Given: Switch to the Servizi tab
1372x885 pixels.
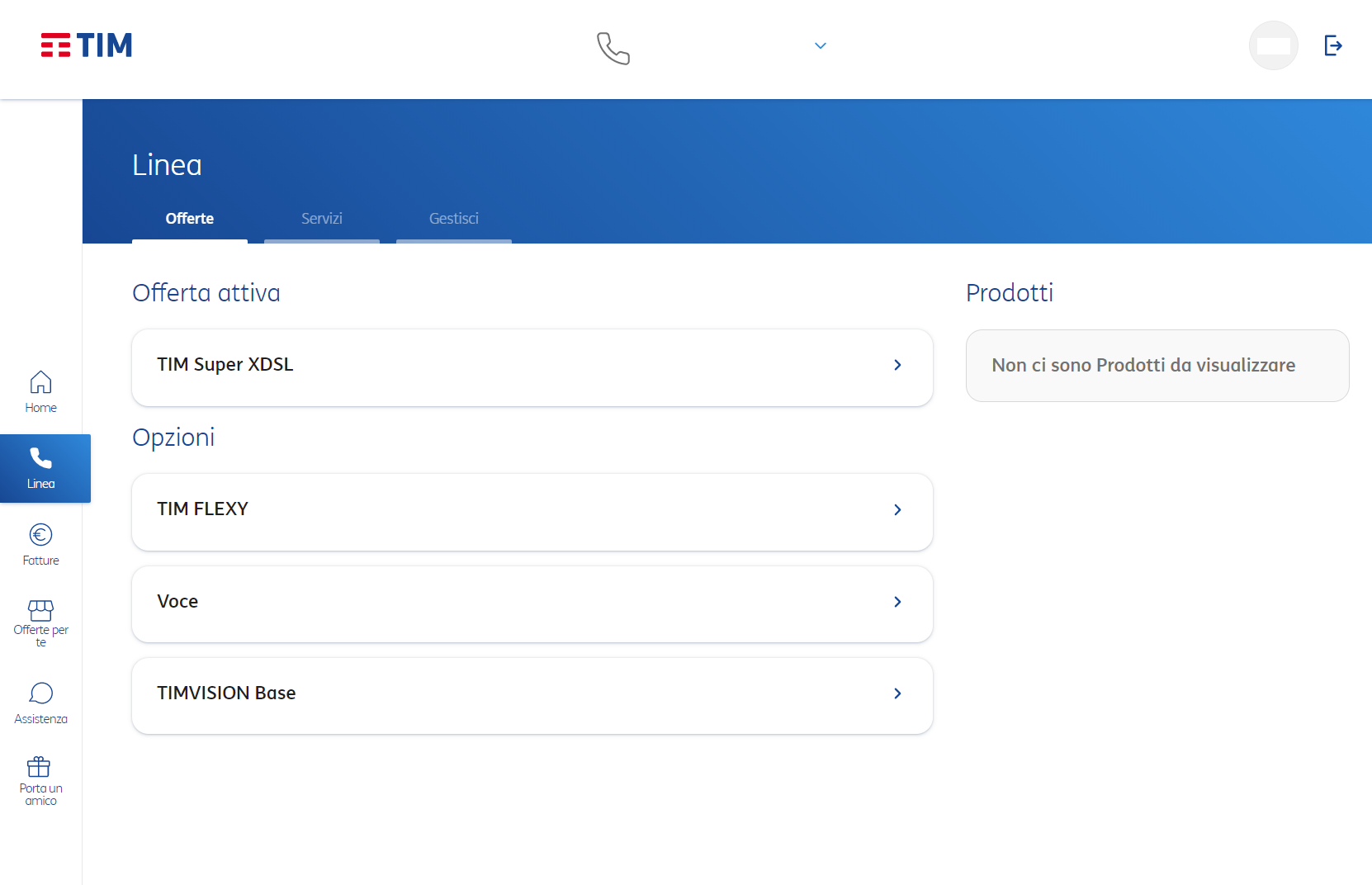Looking at the screenshot, I should point(322,219).
